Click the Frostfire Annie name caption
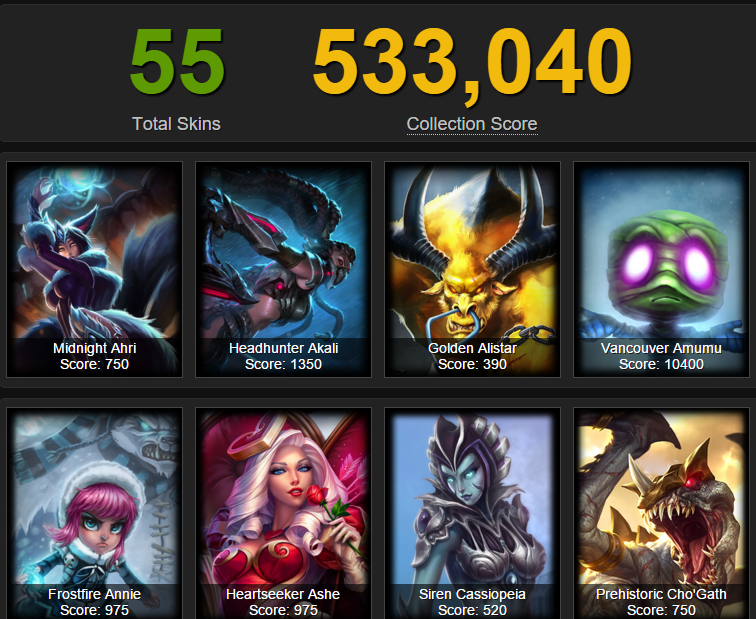This screenshot has width=756, height=619. click(94, 594)
